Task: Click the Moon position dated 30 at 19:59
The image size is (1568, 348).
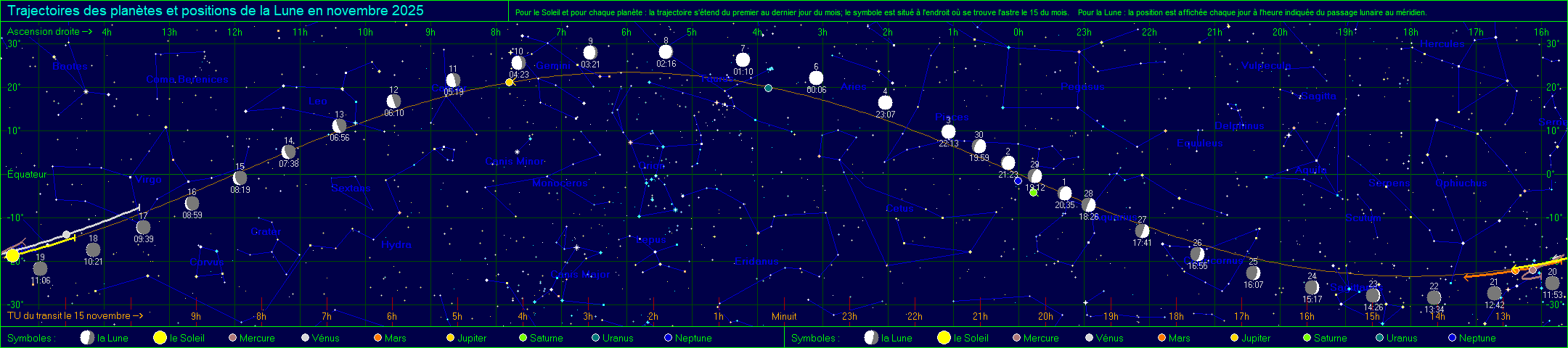Action: 979,146
